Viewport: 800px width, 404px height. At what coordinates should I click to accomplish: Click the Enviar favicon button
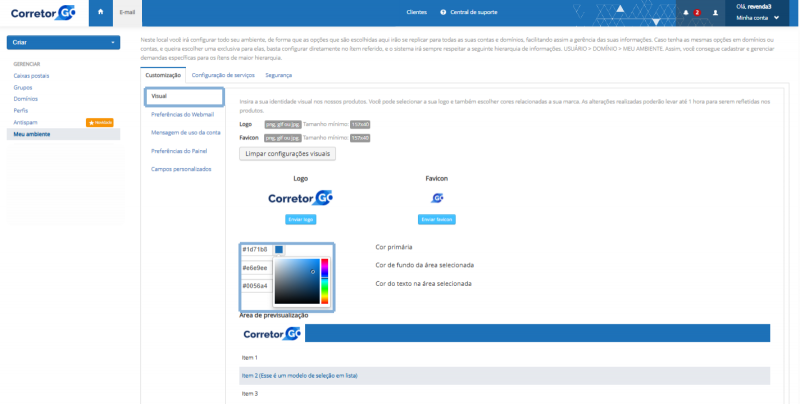pyautogui.click(x=437, y=219)
